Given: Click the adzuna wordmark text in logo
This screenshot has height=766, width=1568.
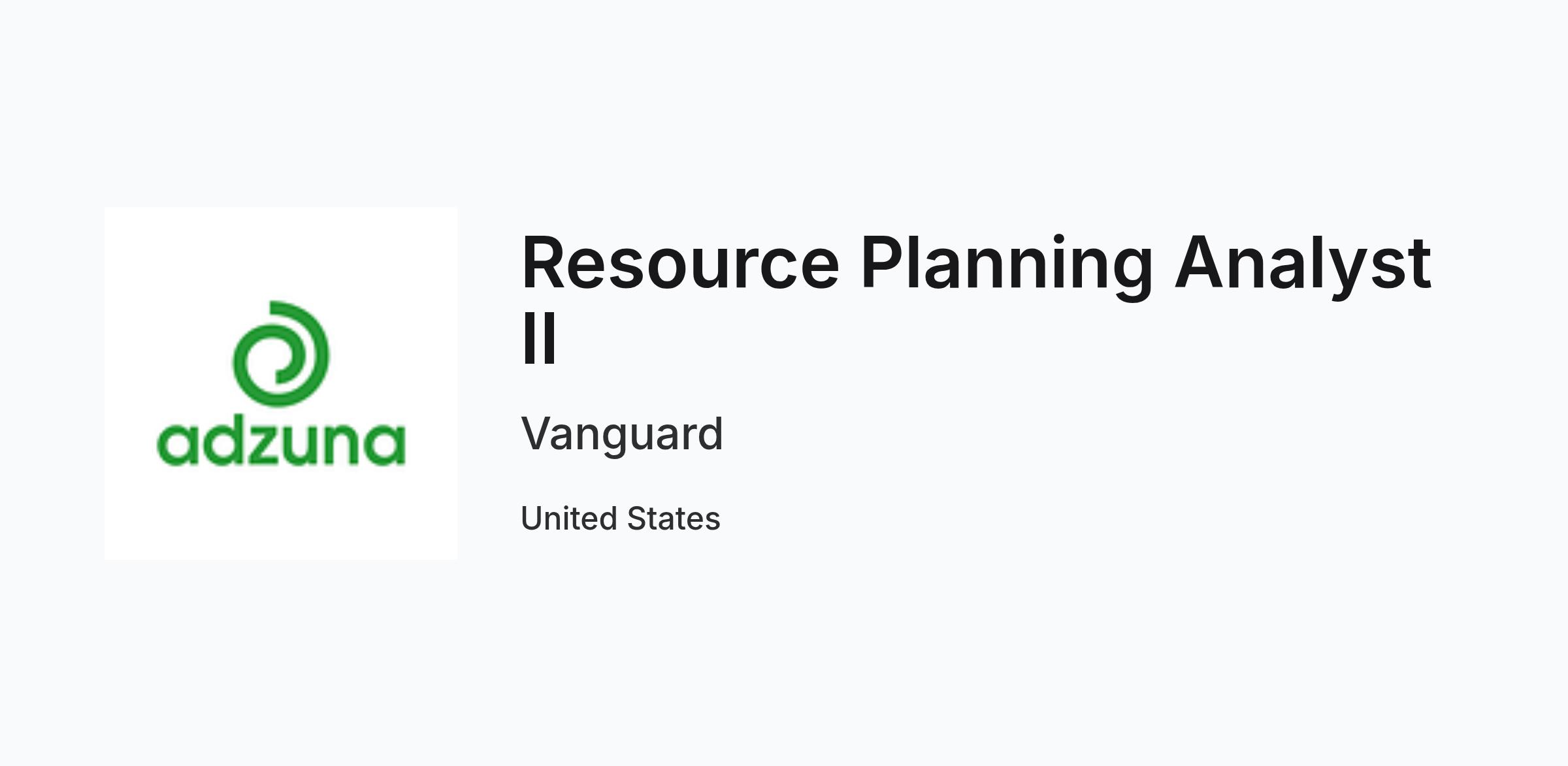Looking at the screenshot, I should 282,443.
